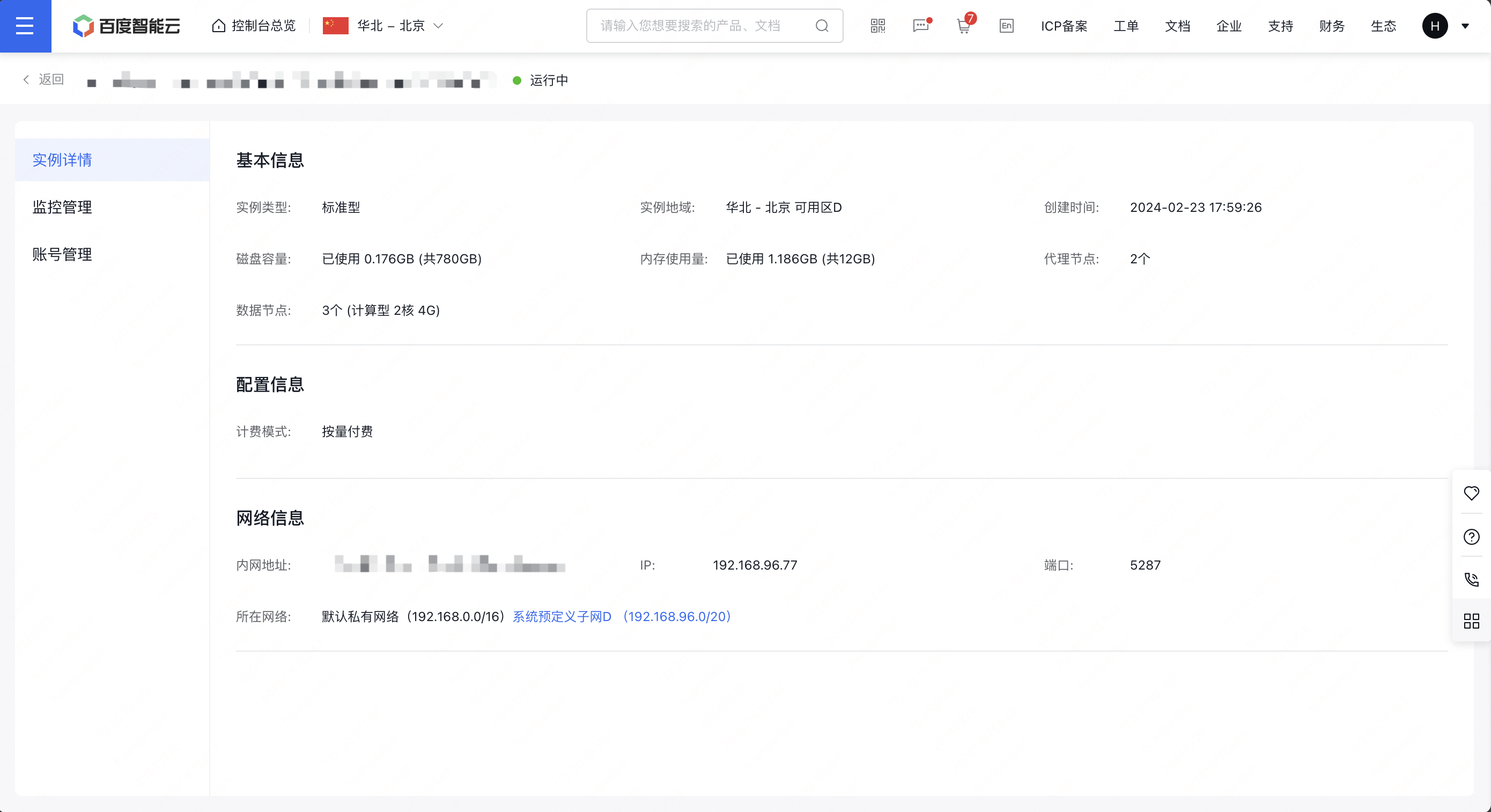Click disk usage 已使用 0.176GB (共780GB)
Viewport: 1491px width, 812px height.
(x=402, y=259)
